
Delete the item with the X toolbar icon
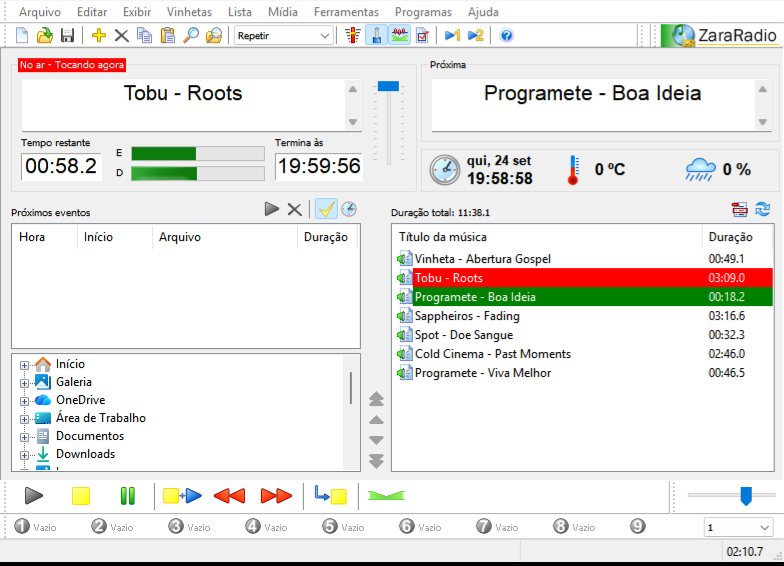122,36
